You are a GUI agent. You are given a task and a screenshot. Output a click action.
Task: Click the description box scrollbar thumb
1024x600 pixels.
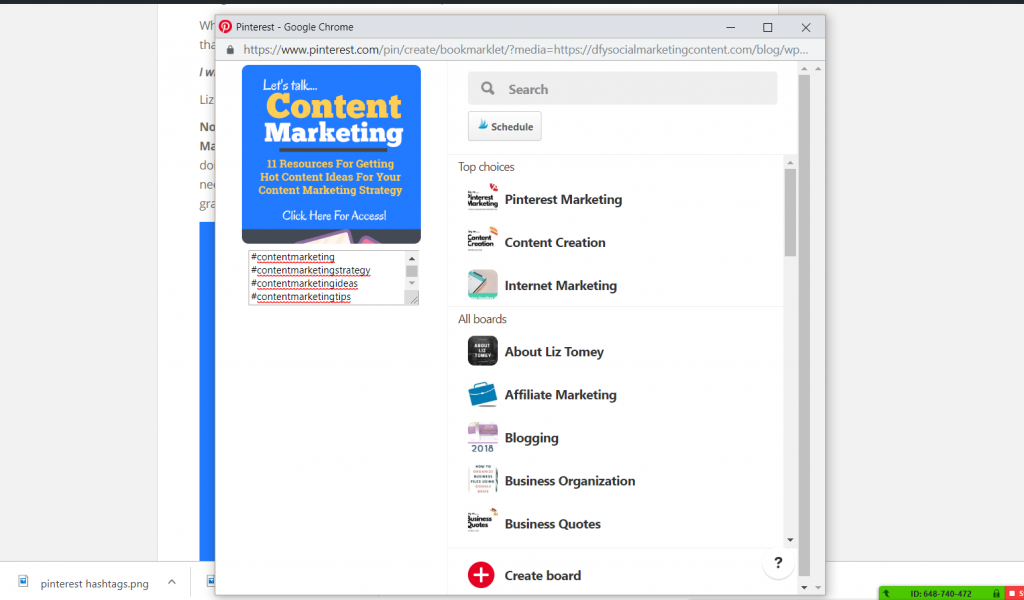[x=411, y=271]
